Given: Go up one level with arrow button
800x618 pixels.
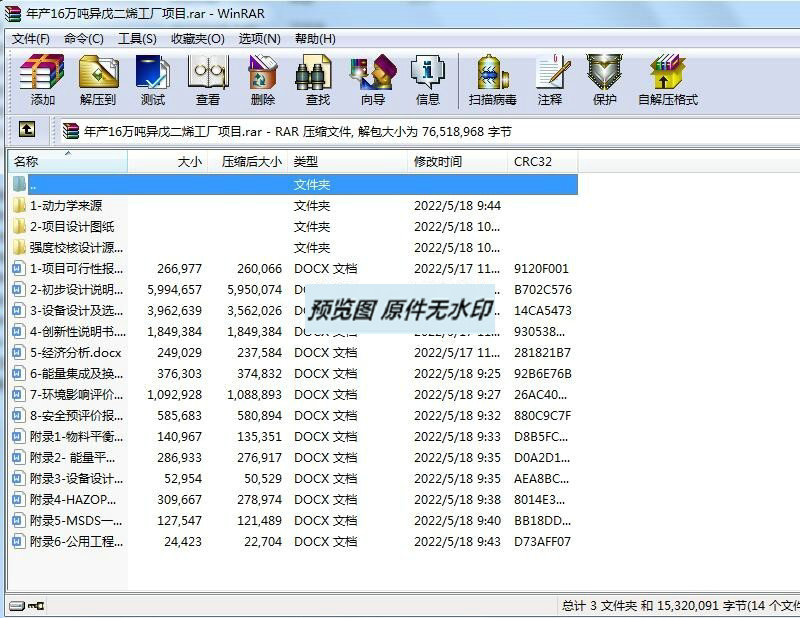Looking at the screenshot, I should (x=27, y=130).
